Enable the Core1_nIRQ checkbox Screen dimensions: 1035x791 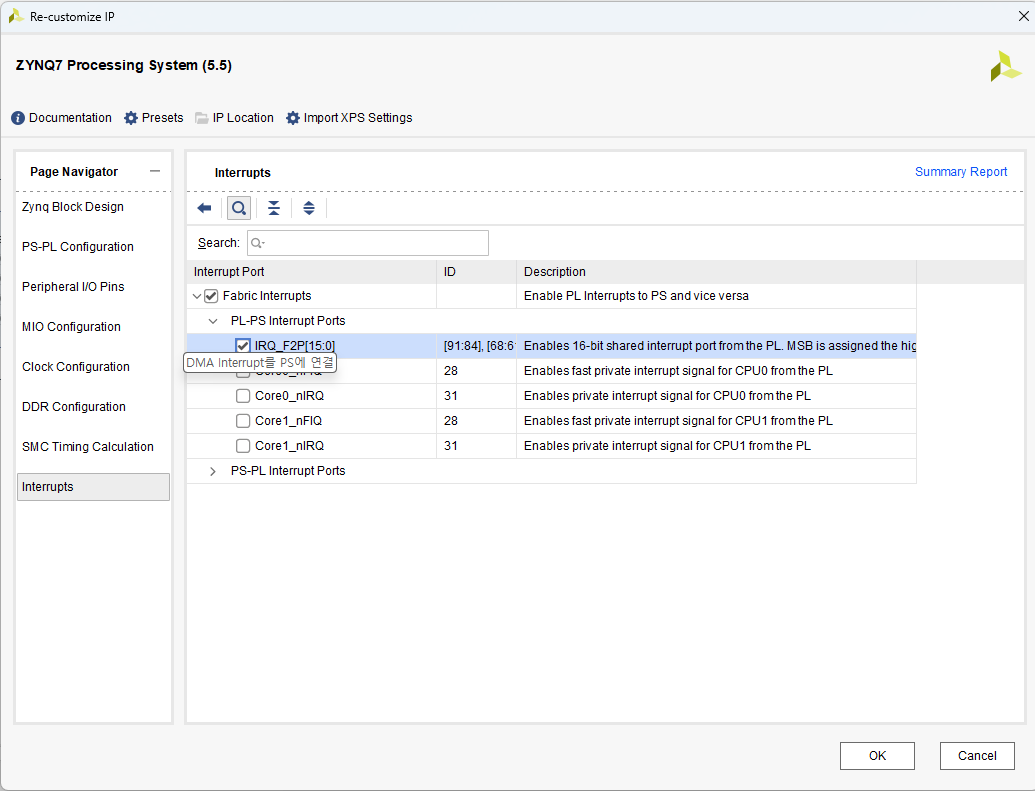tap(243, 446)
